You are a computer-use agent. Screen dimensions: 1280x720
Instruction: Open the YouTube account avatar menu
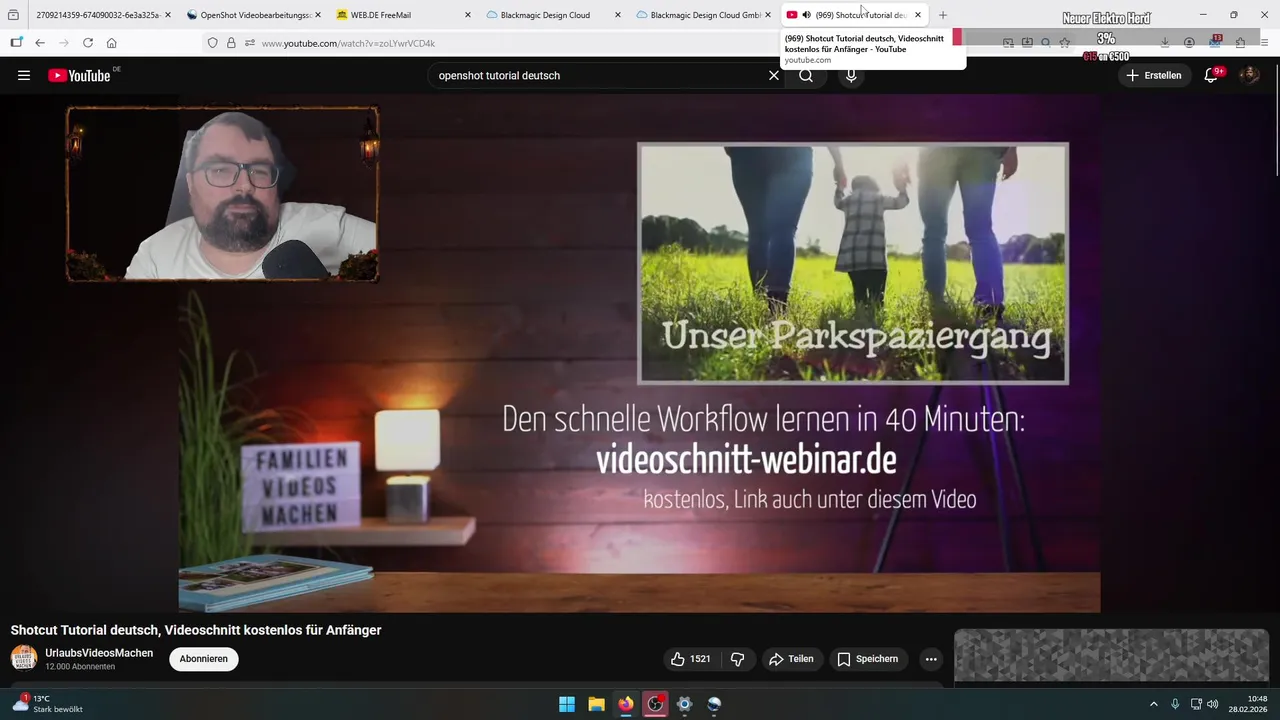[1249, 75]
